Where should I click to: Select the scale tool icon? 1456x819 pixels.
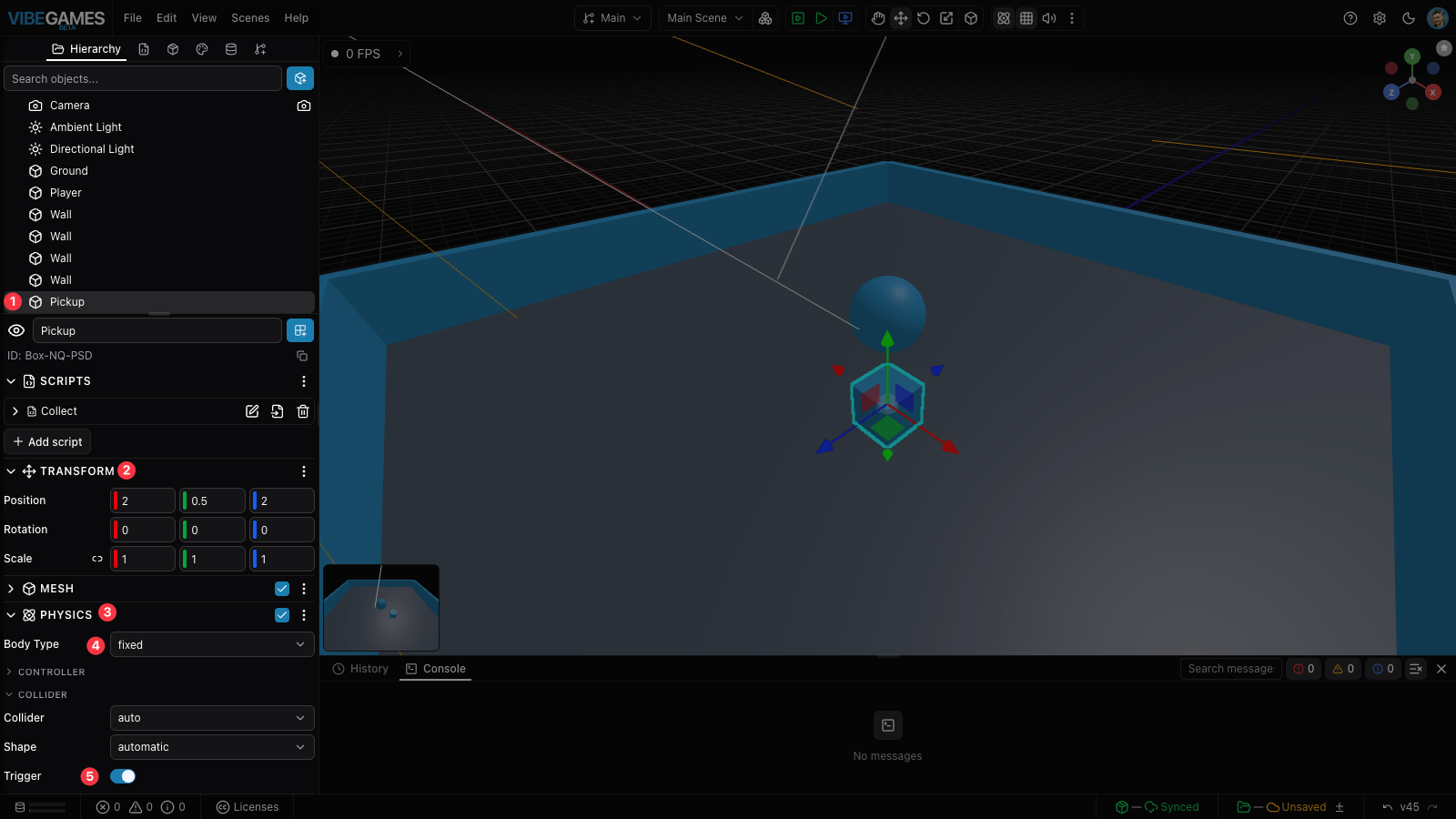pyautogui.click(x=946, y=18)
